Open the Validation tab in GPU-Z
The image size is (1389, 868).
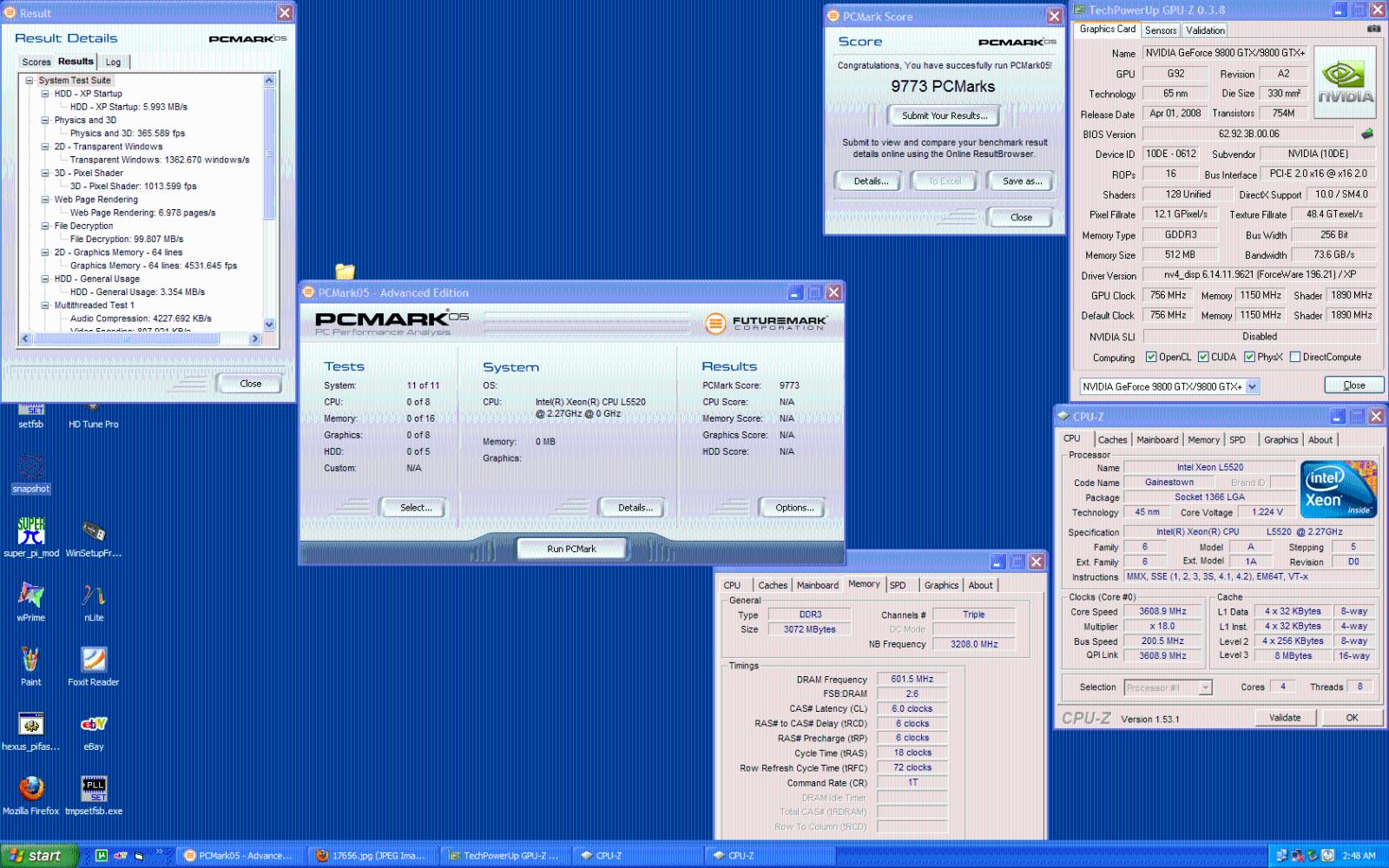(1205, 30)
